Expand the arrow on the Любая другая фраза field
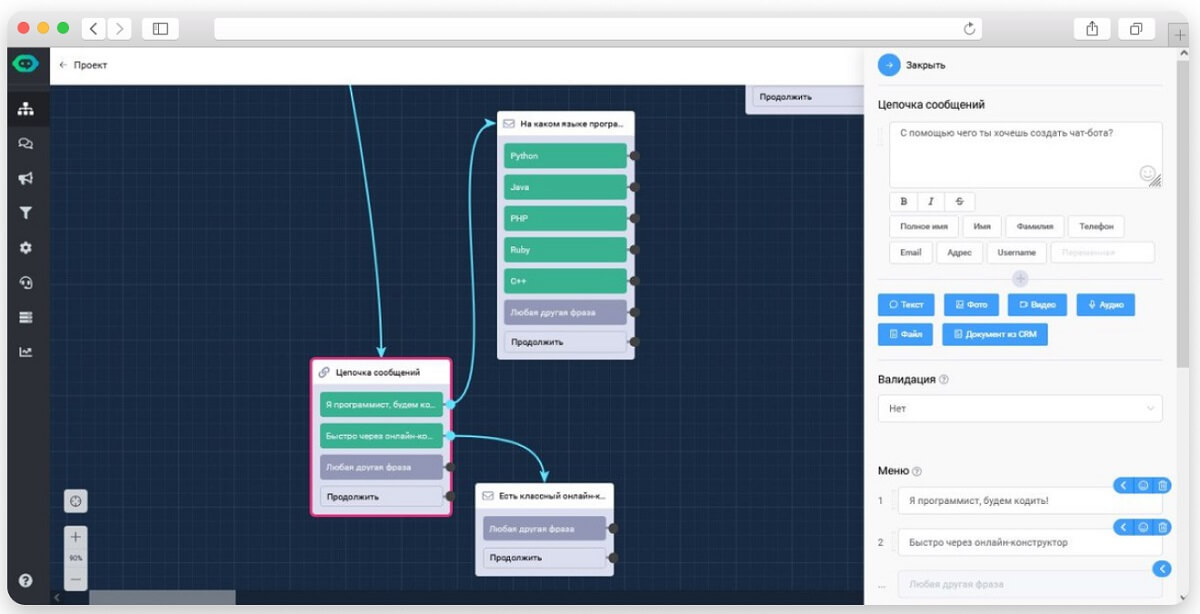This screenshot has width=1200, height=614. tap(1161, 569)
